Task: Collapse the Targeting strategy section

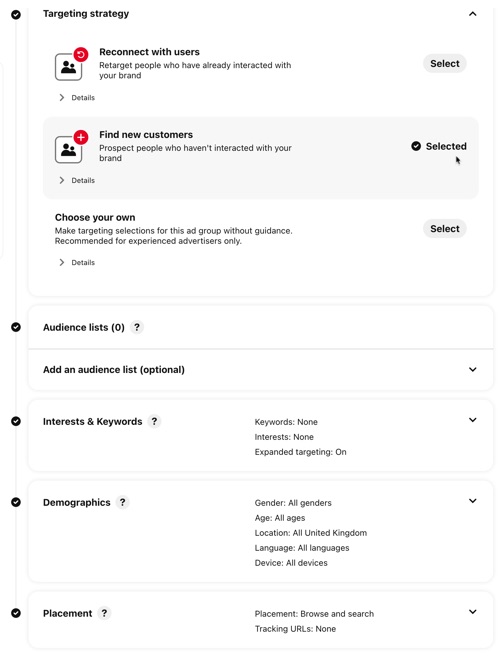Action: click(x=472, y=14)
